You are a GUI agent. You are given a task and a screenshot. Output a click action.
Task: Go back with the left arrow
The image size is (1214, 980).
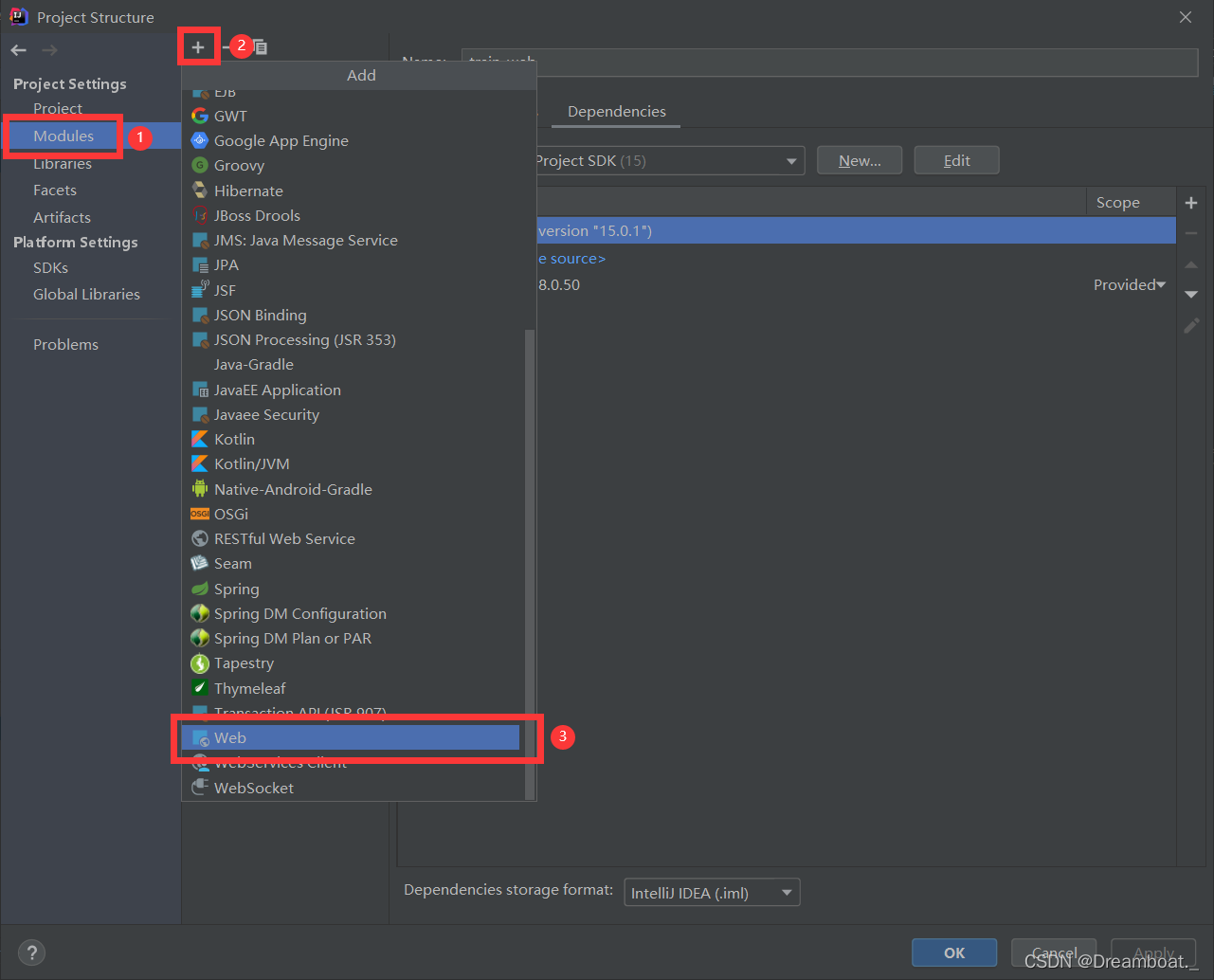coord(19,50)
